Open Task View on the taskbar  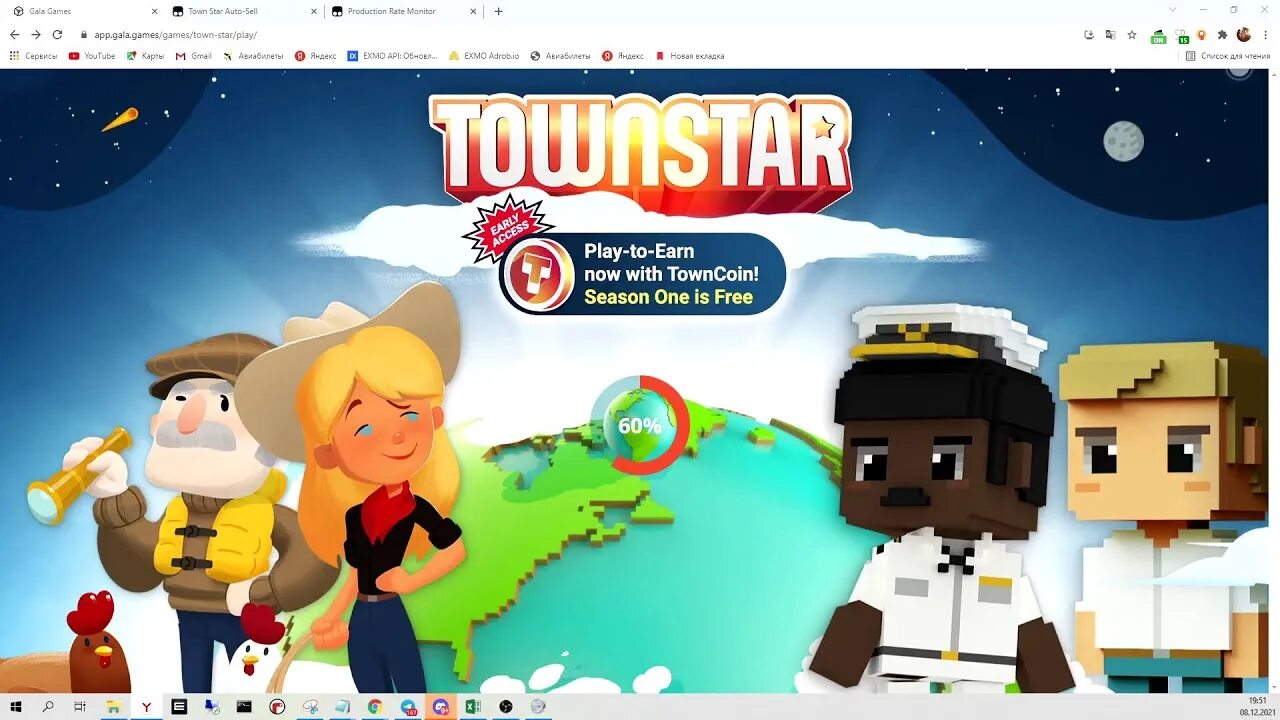(x=80, y=706)
